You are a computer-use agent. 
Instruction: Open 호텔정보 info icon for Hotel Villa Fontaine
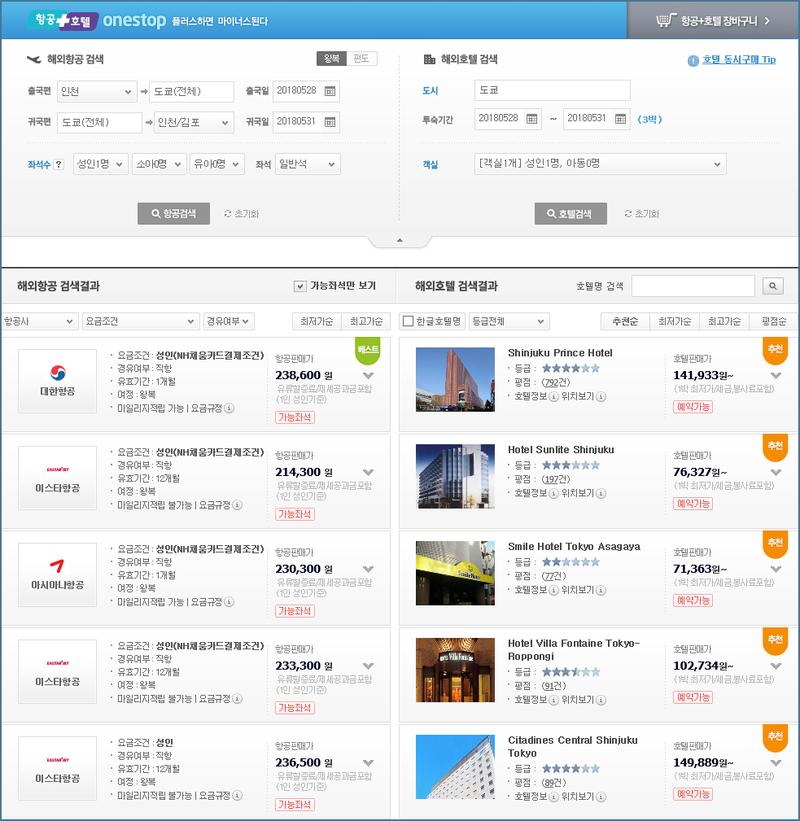coord(553,701)
